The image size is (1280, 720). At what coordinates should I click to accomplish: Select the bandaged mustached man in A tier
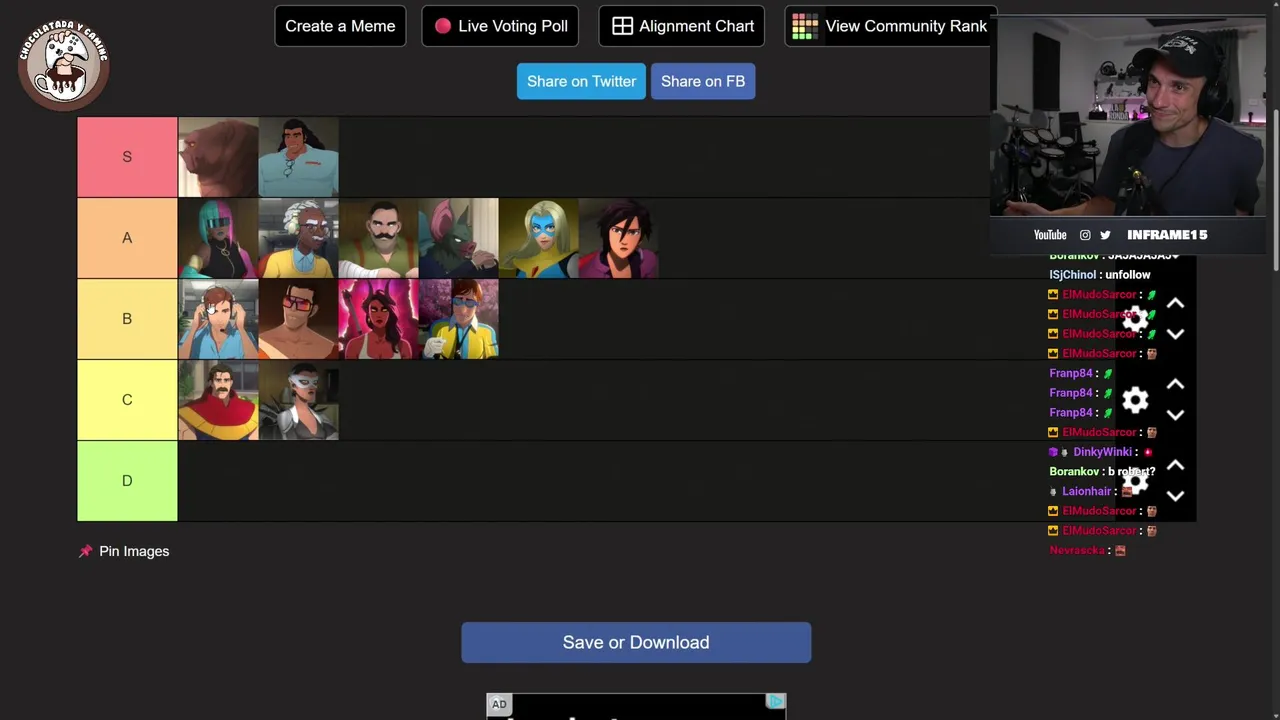pos(378,238)
